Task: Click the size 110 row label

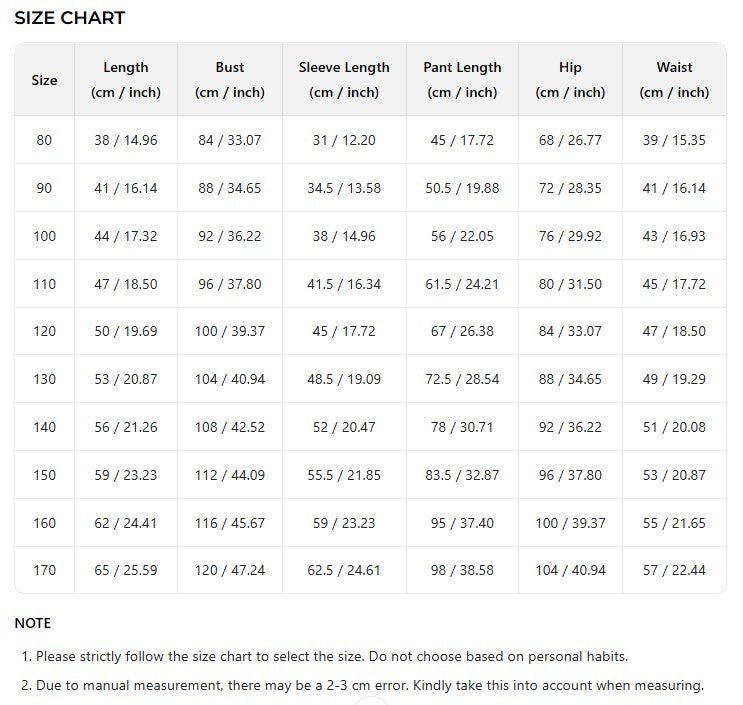Action: [x=44, y=284]
